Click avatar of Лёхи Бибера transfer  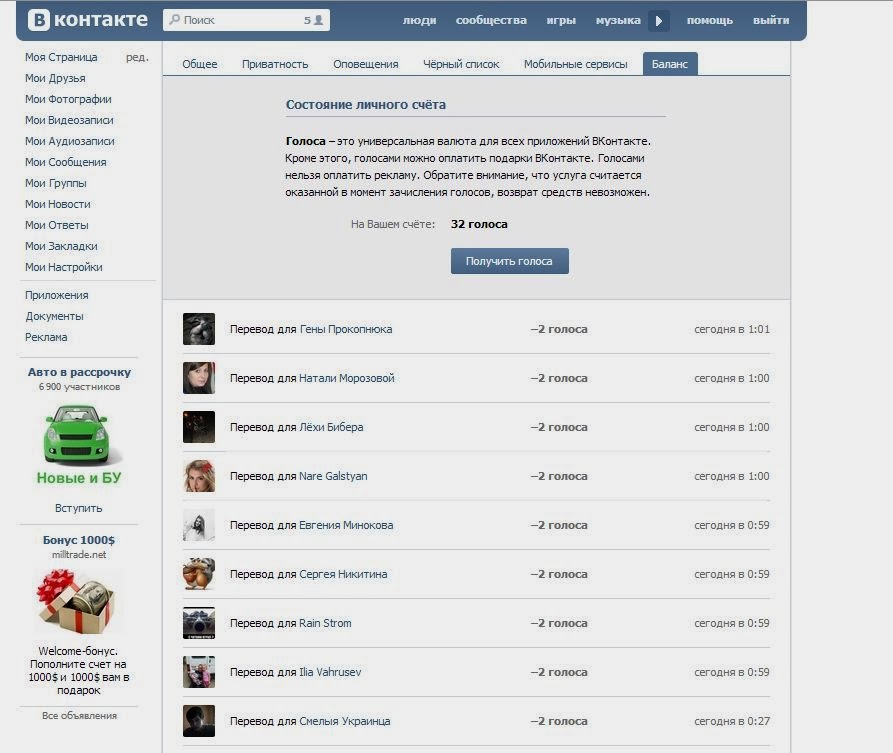pos(199,427)
